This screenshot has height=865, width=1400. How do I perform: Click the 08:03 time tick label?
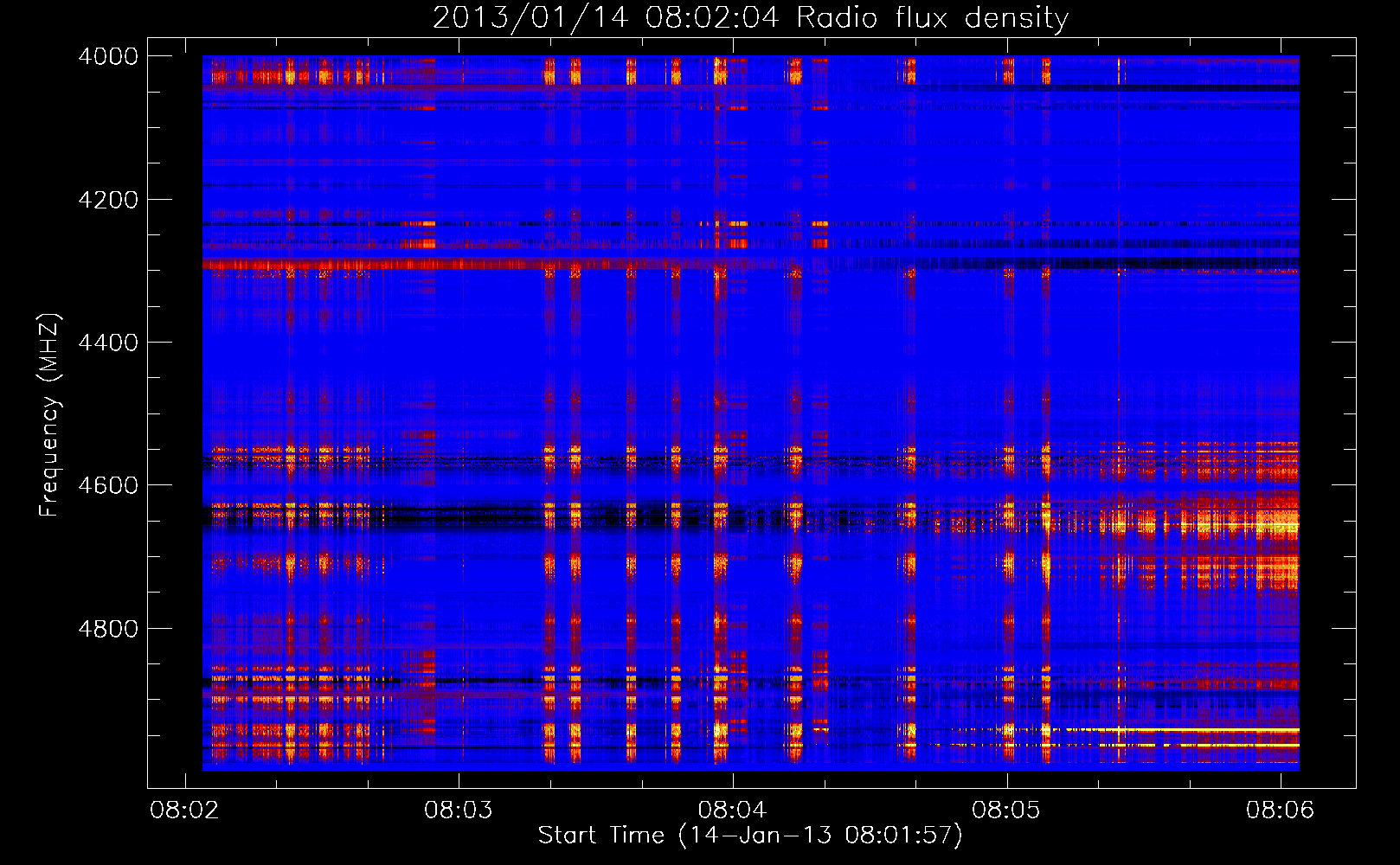459,811
